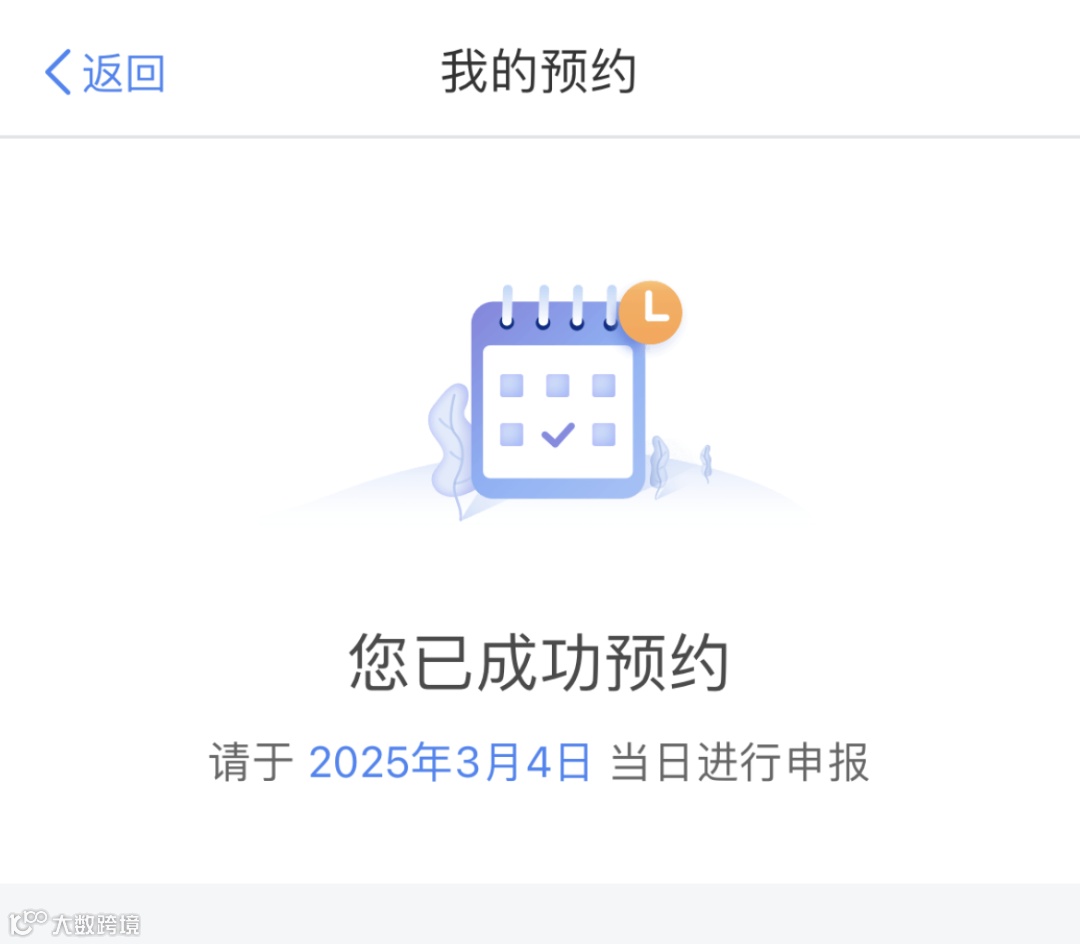Click the 您已成功预约 success heading
This screenshot has width=1080, height=944.
coord(539,662)
